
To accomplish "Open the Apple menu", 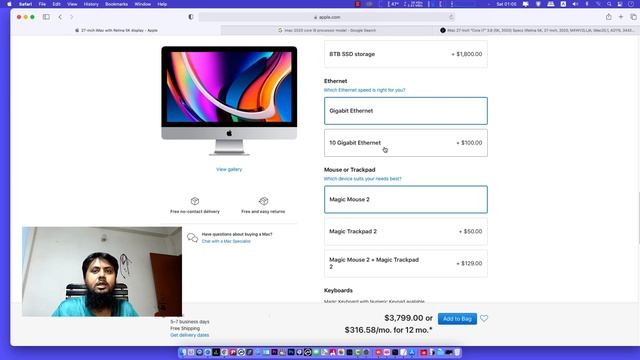I will (9, 4).
